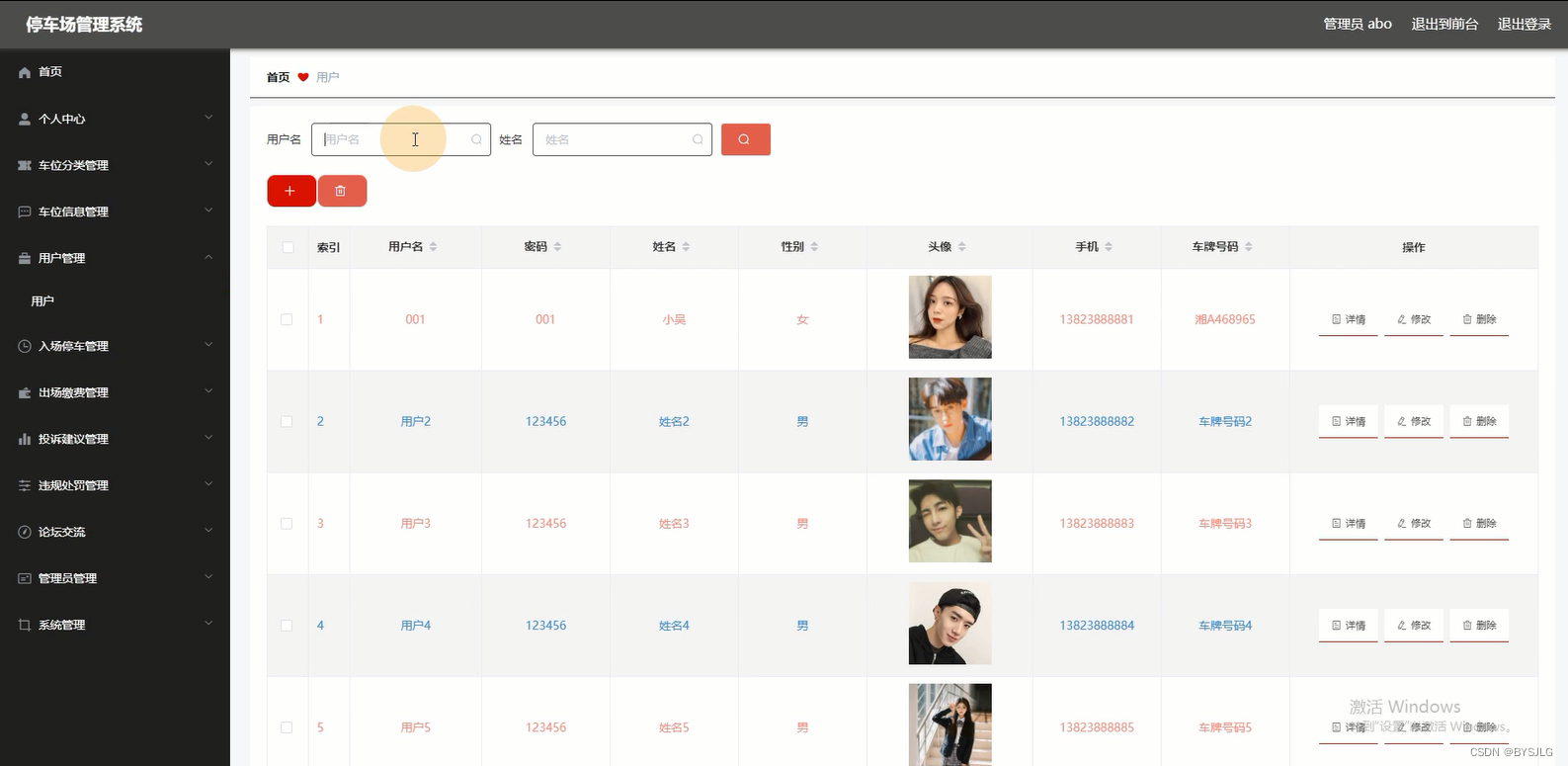Viewport: 1568px width, 766px height.
Task: Check the checkbox for row 用户4
Action: point(287,626)
